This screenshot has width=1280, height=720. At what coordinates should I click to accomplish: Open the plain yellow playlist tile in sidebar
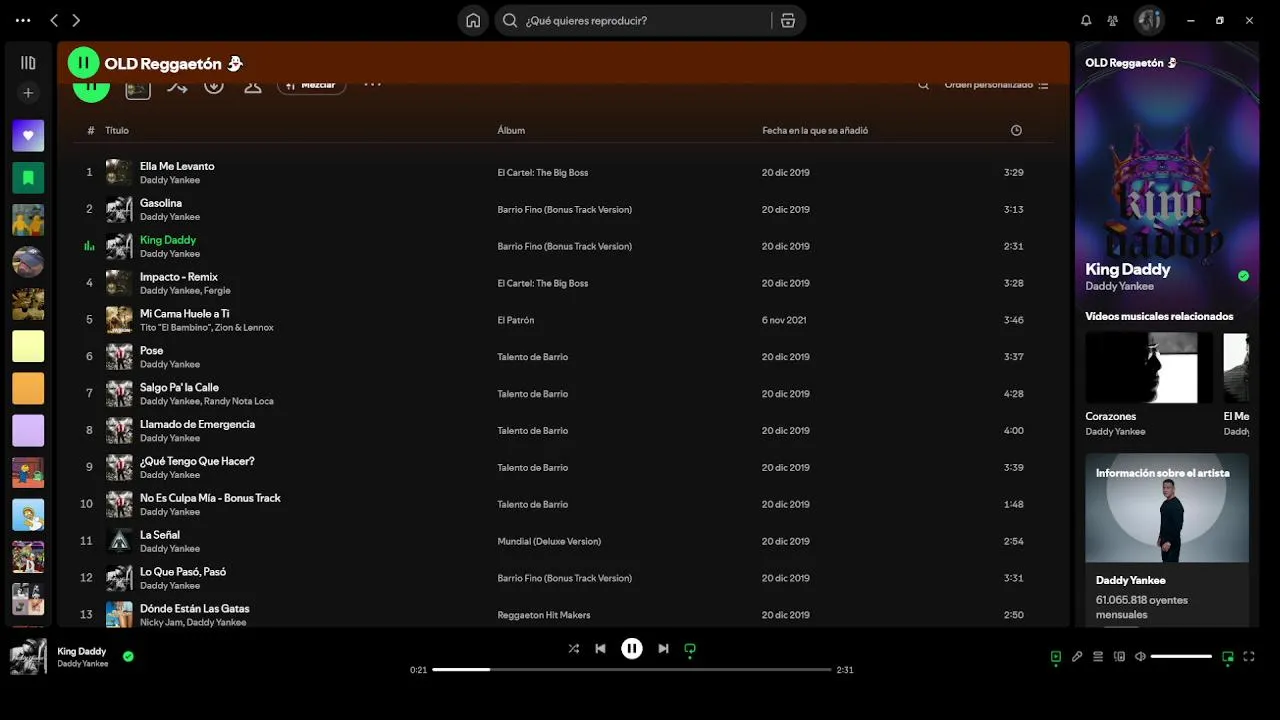tap(28, 346)
